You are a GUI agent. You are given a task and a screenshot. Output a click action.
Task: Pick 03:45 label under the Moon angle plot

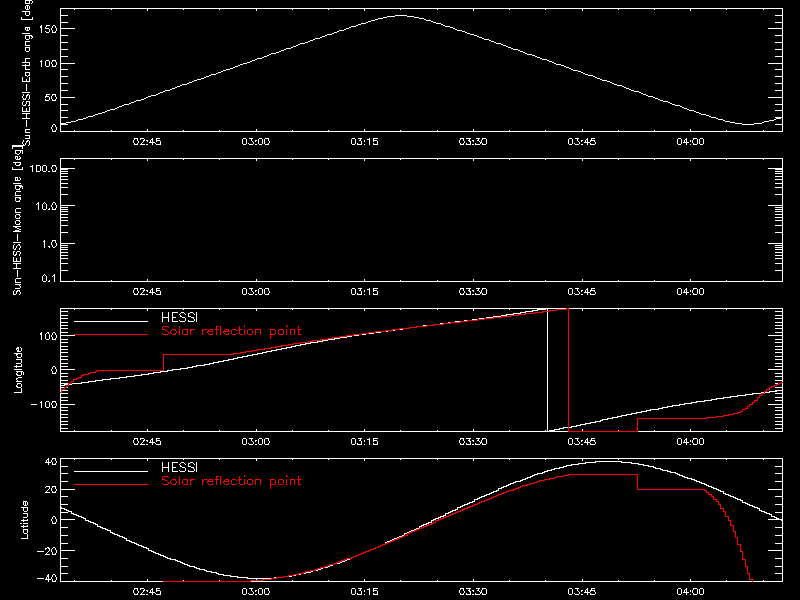582,292
